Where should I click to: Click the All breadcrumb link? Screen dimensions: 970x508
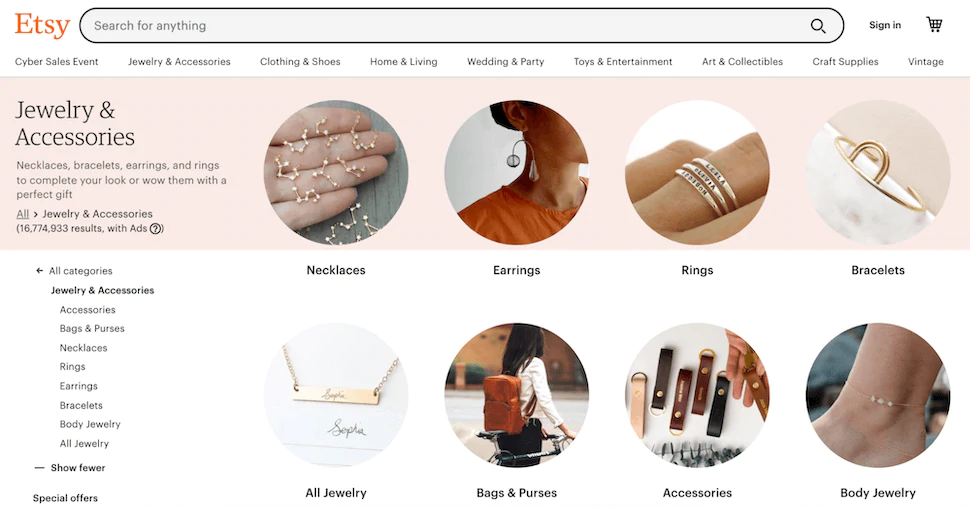22,214
